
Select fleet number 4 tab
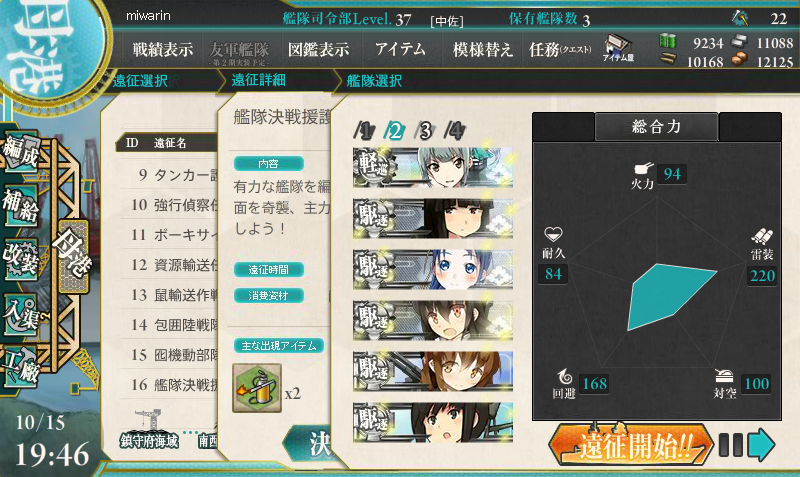pos(455,131)
